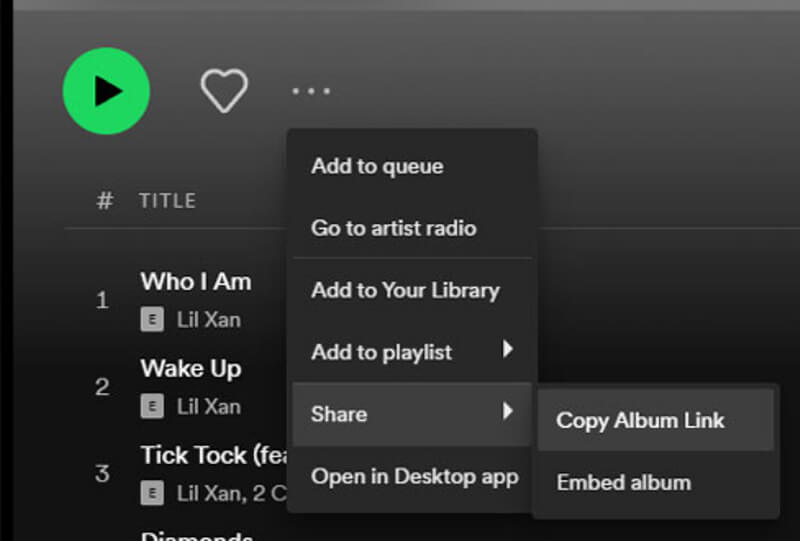
Task: Expand the arrow beside Add to playlist
Action: (508, 350)
